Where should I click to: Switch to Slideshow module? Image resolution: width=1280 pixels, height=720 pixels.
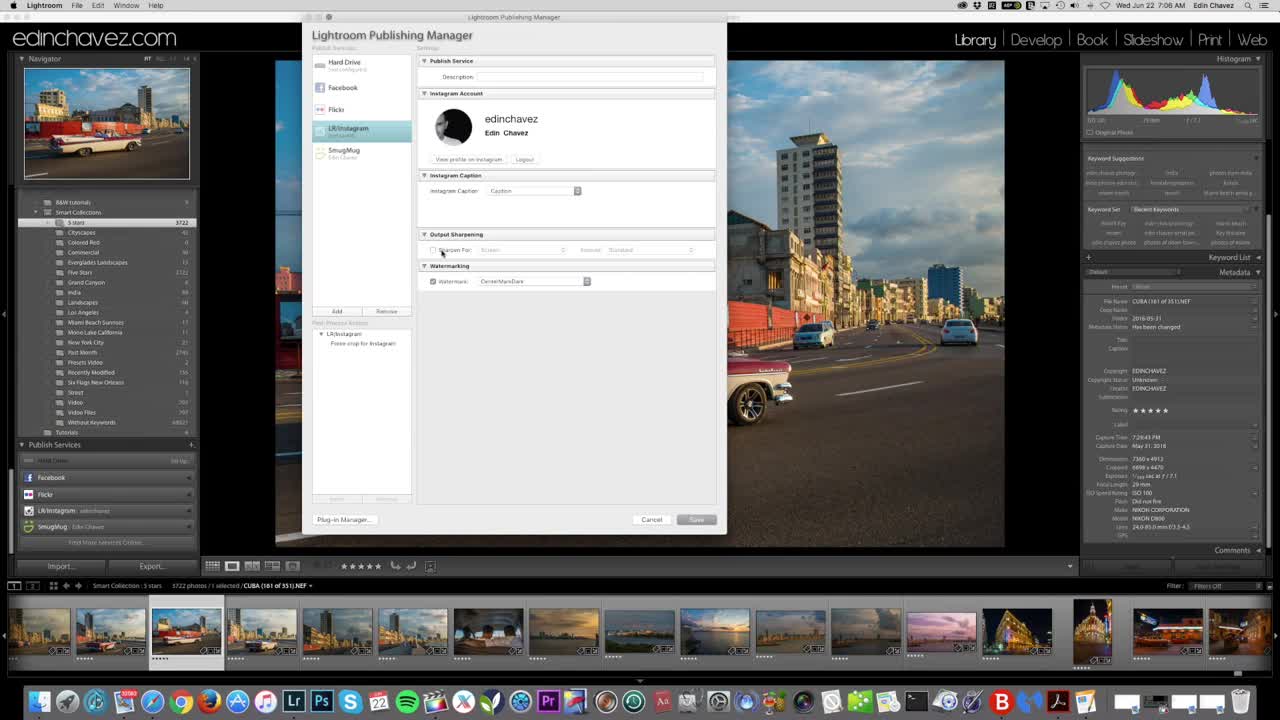(x=1153, y=40)
